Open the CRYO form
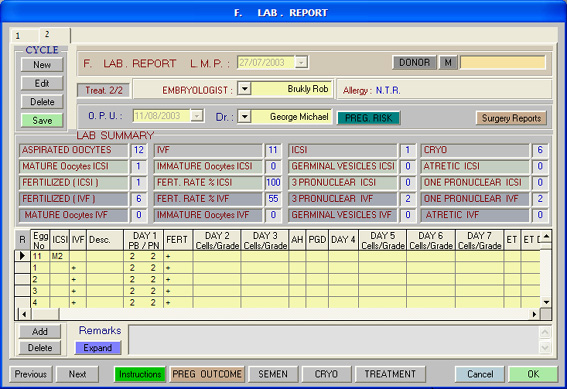This screenshot has width=567, height=389. click(326, 374)
